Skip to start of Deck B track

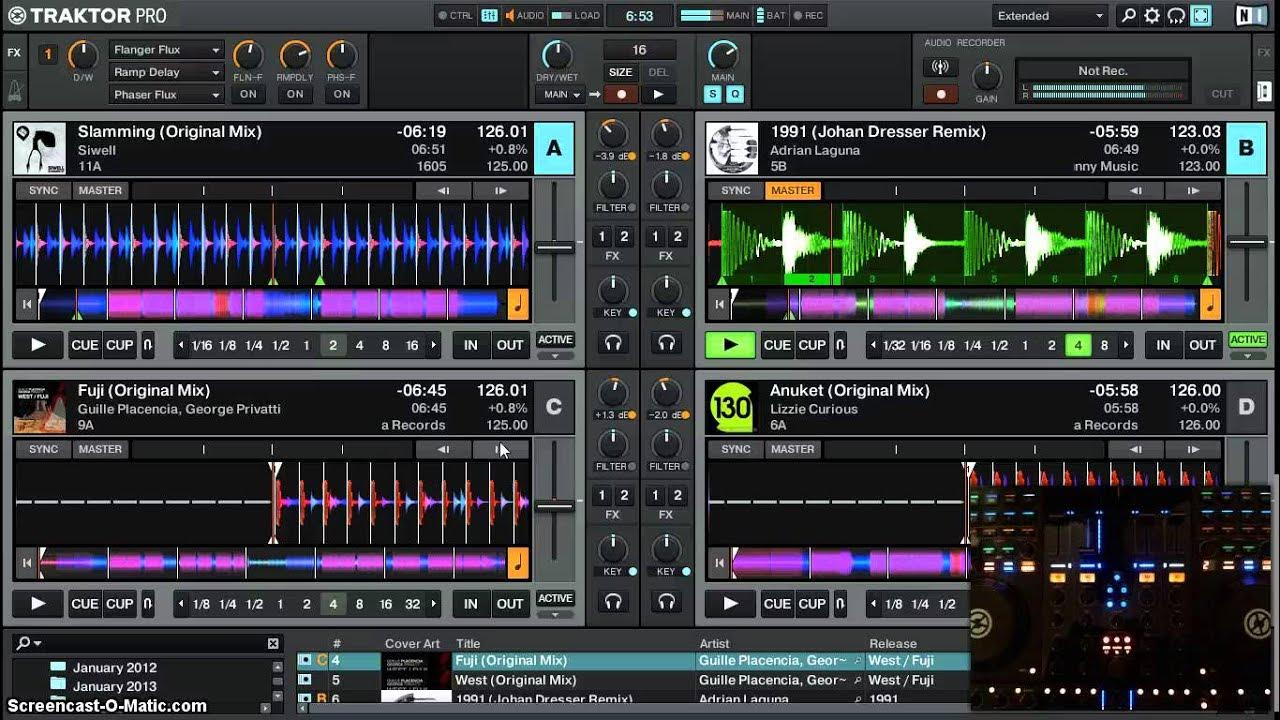[x=718, y=304]
